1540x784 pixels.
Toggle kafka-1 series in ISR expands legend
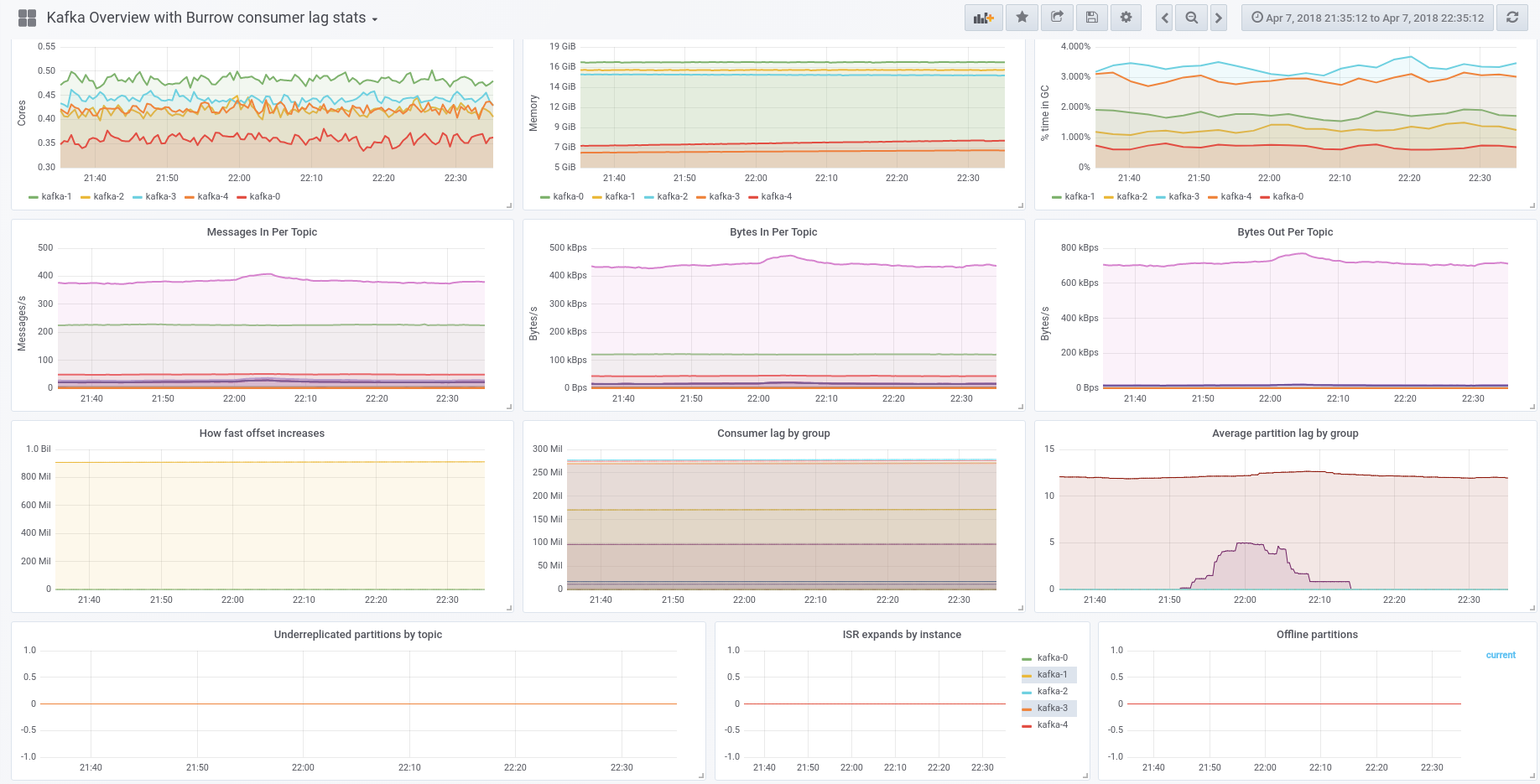1052,675
